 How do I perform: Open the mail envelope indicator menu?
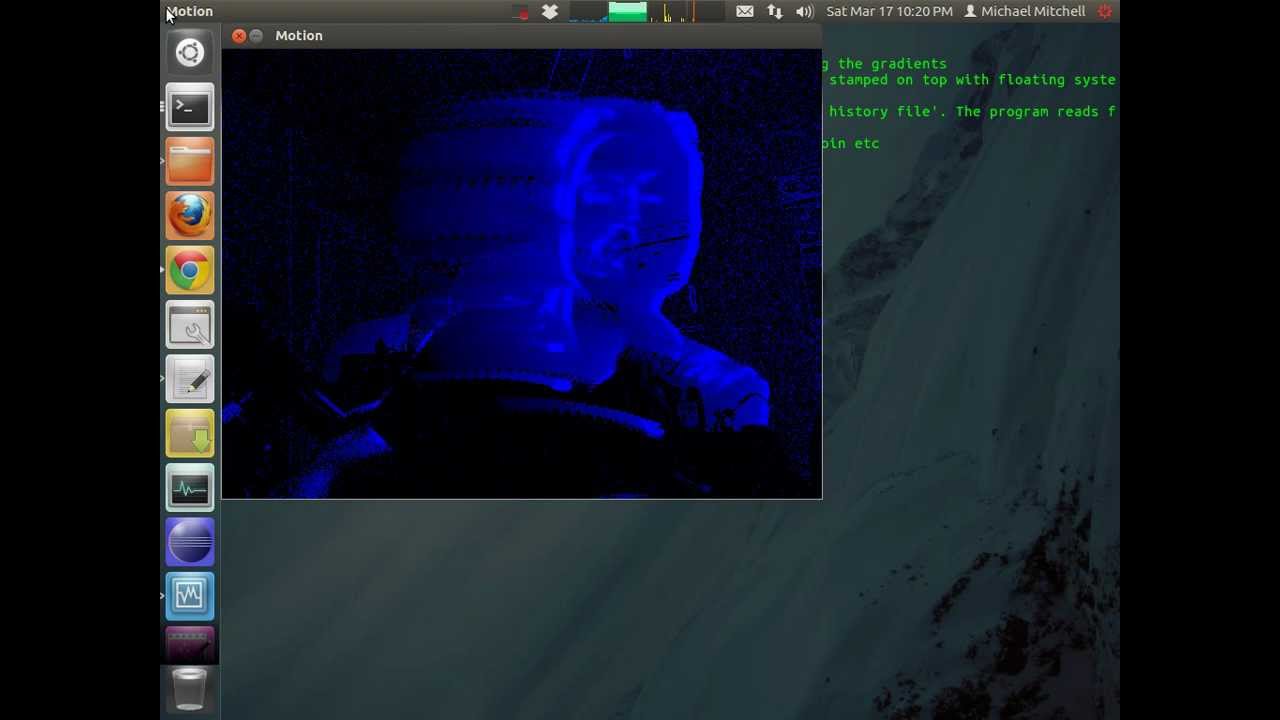(745, 11)
